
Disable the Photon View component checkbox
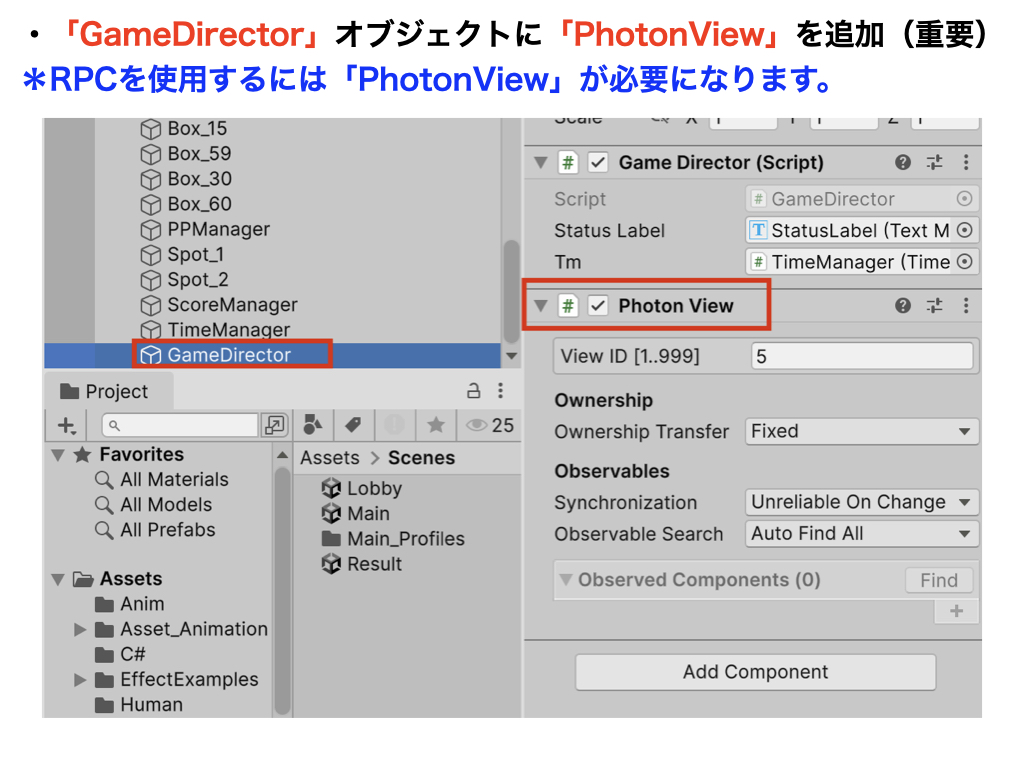(598, 306)
